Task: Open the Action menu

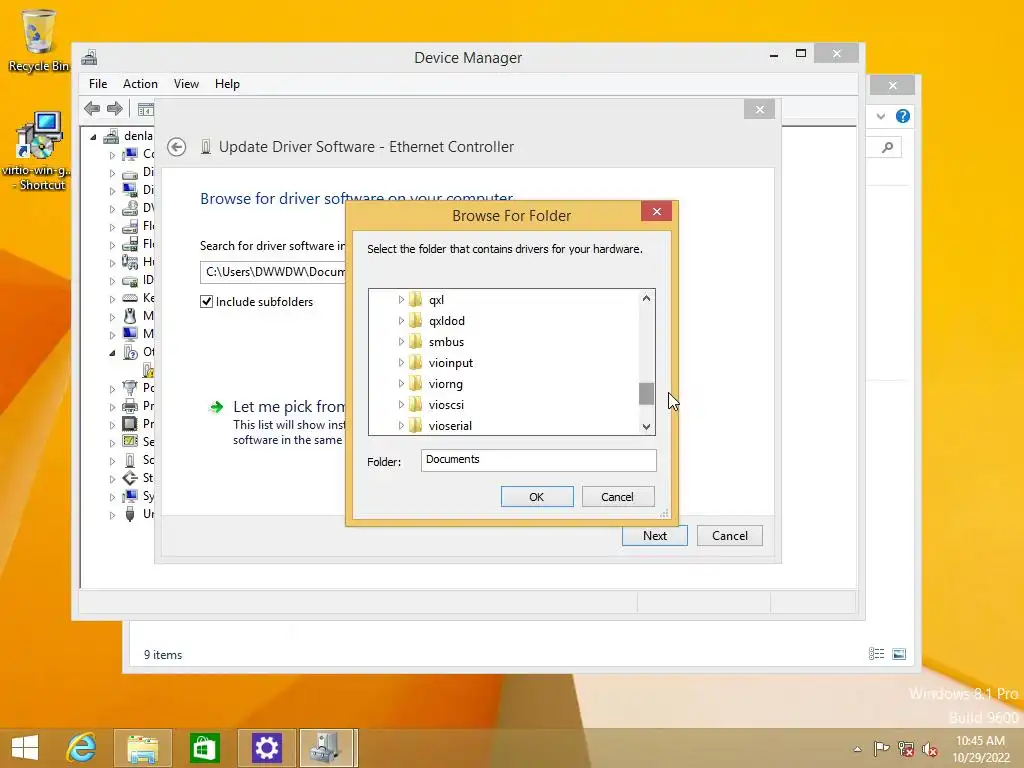Action: click(x=140, y=84)
